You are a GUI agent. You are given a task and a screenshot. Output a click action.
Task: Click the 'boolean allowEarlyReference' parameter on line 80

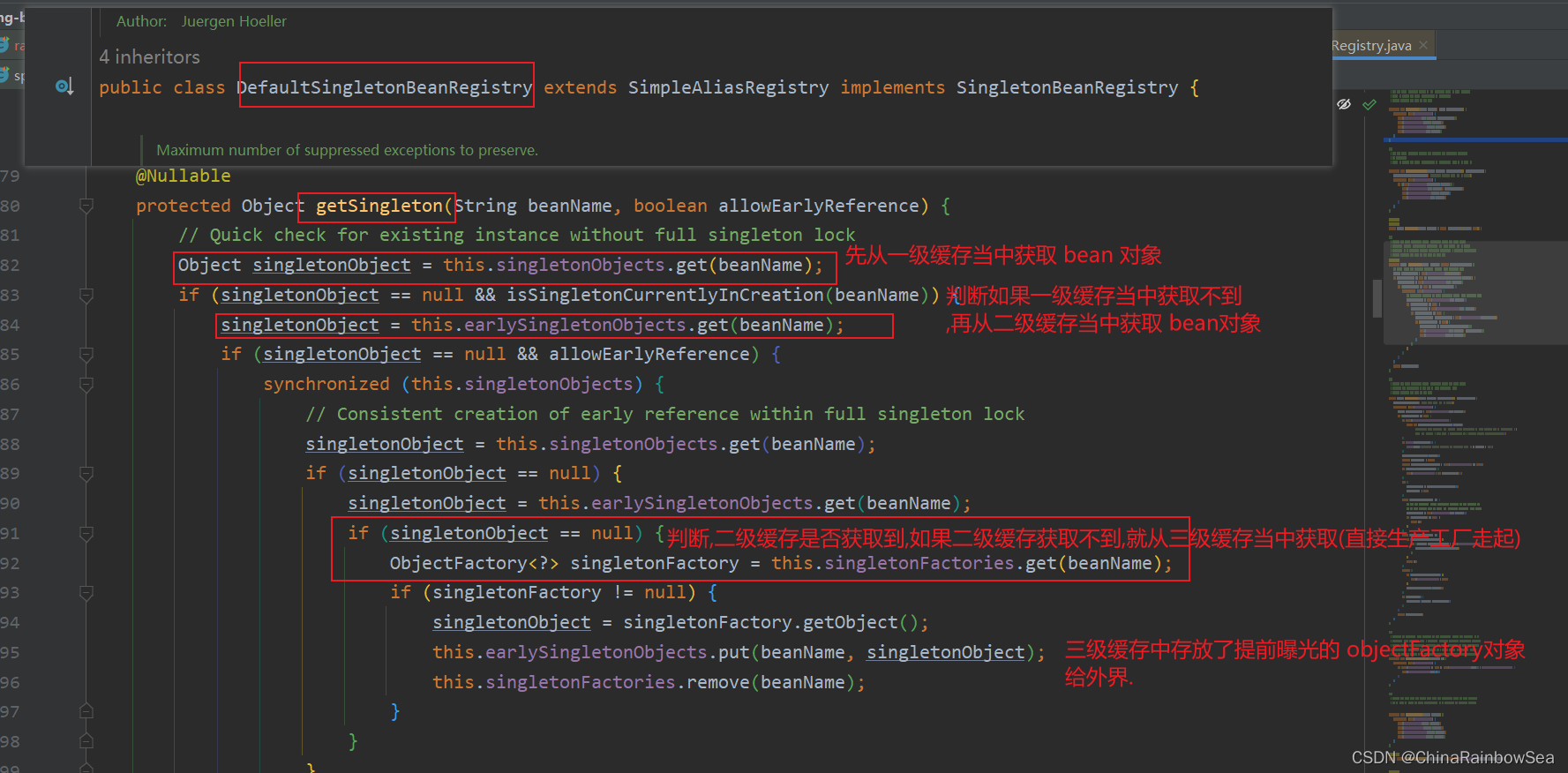point(776,206)
